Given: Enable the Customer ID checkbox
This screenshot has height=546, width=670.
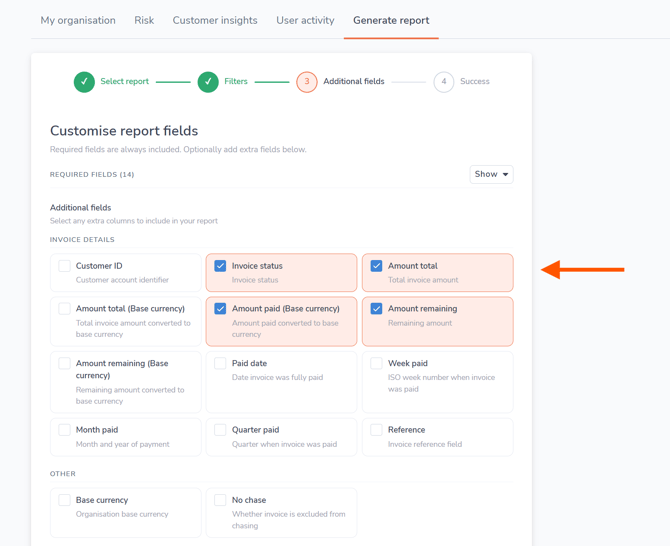Looking at the screenshot, I should point(64,266).
